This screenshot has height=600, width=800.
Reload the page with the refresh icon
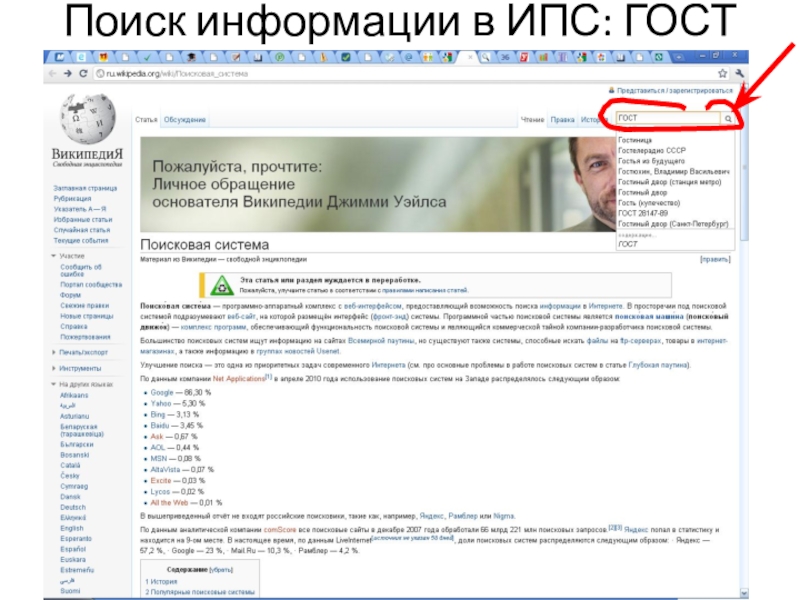coord(83,73)
